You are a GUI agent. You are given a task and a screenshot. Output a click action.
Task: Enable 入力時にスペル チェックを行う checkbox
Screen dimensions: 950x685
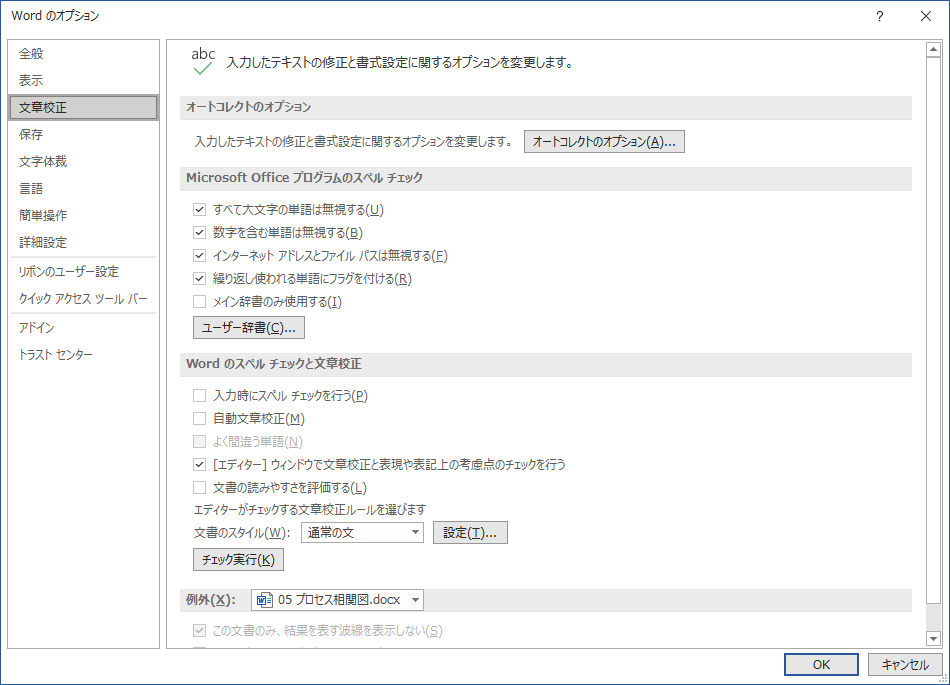(199, 395)
